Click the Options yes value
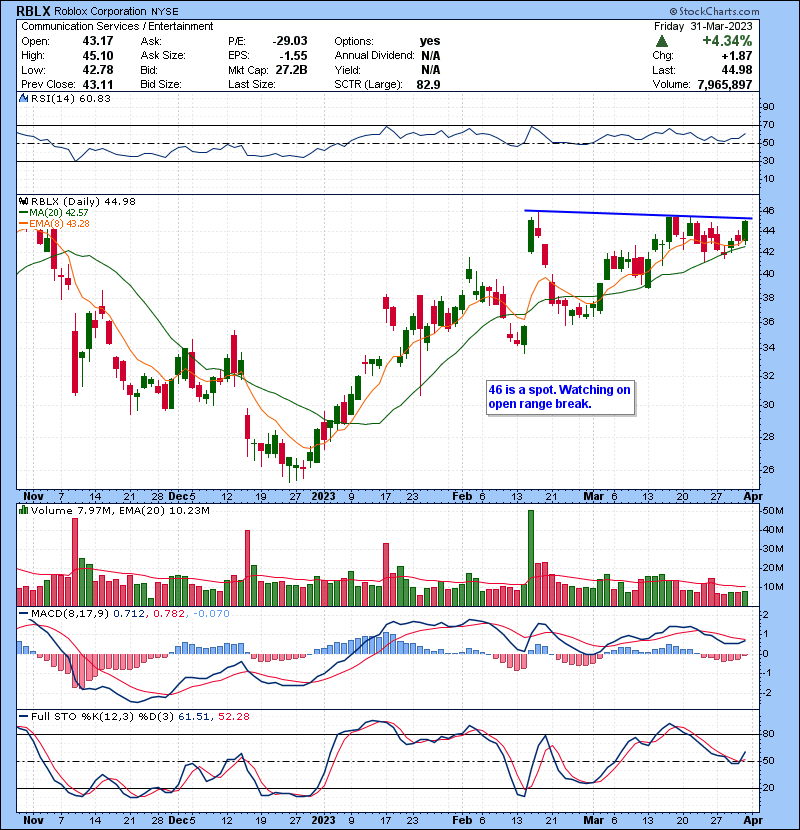Image resolution: width=800 pixels, height=830 pixels. [x=429, y=41]
